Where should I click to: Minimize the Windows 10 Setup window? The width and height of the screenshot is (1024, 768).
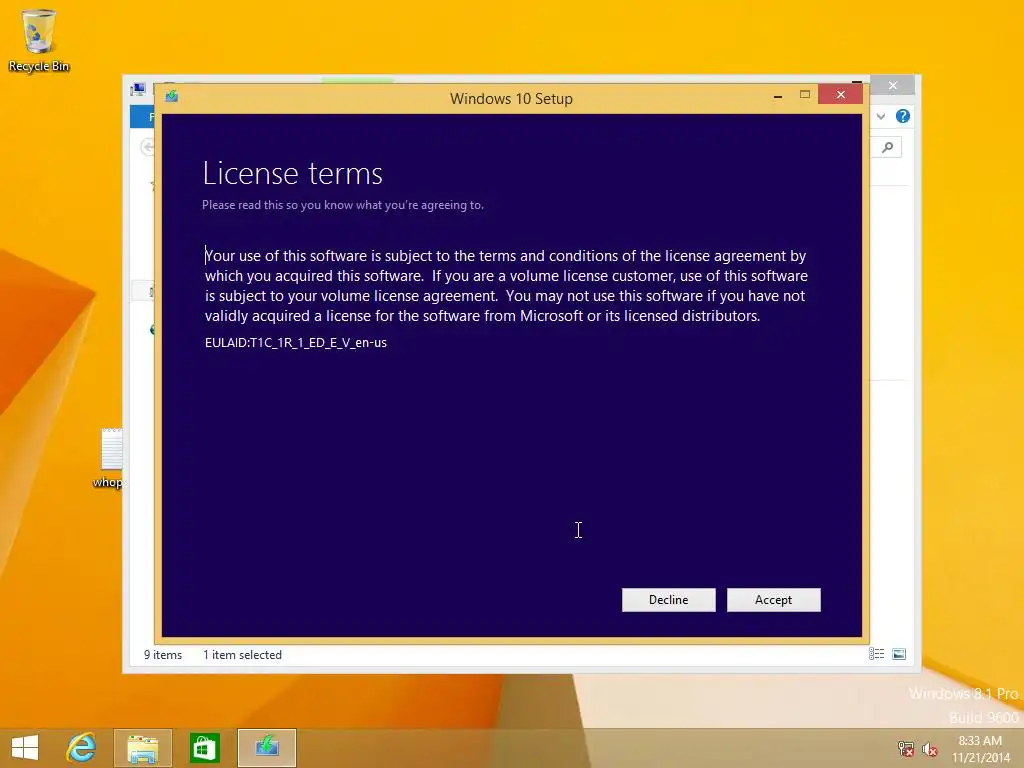[x=778, y=96]
